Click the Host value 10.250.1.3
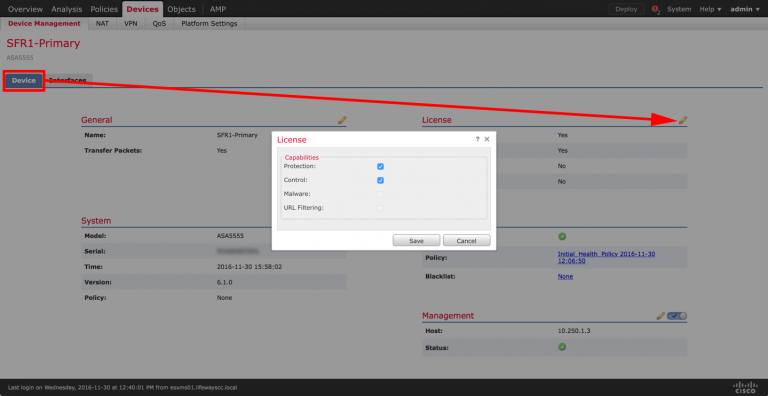This screenshot has height=396, width=768. coord(574,331)
